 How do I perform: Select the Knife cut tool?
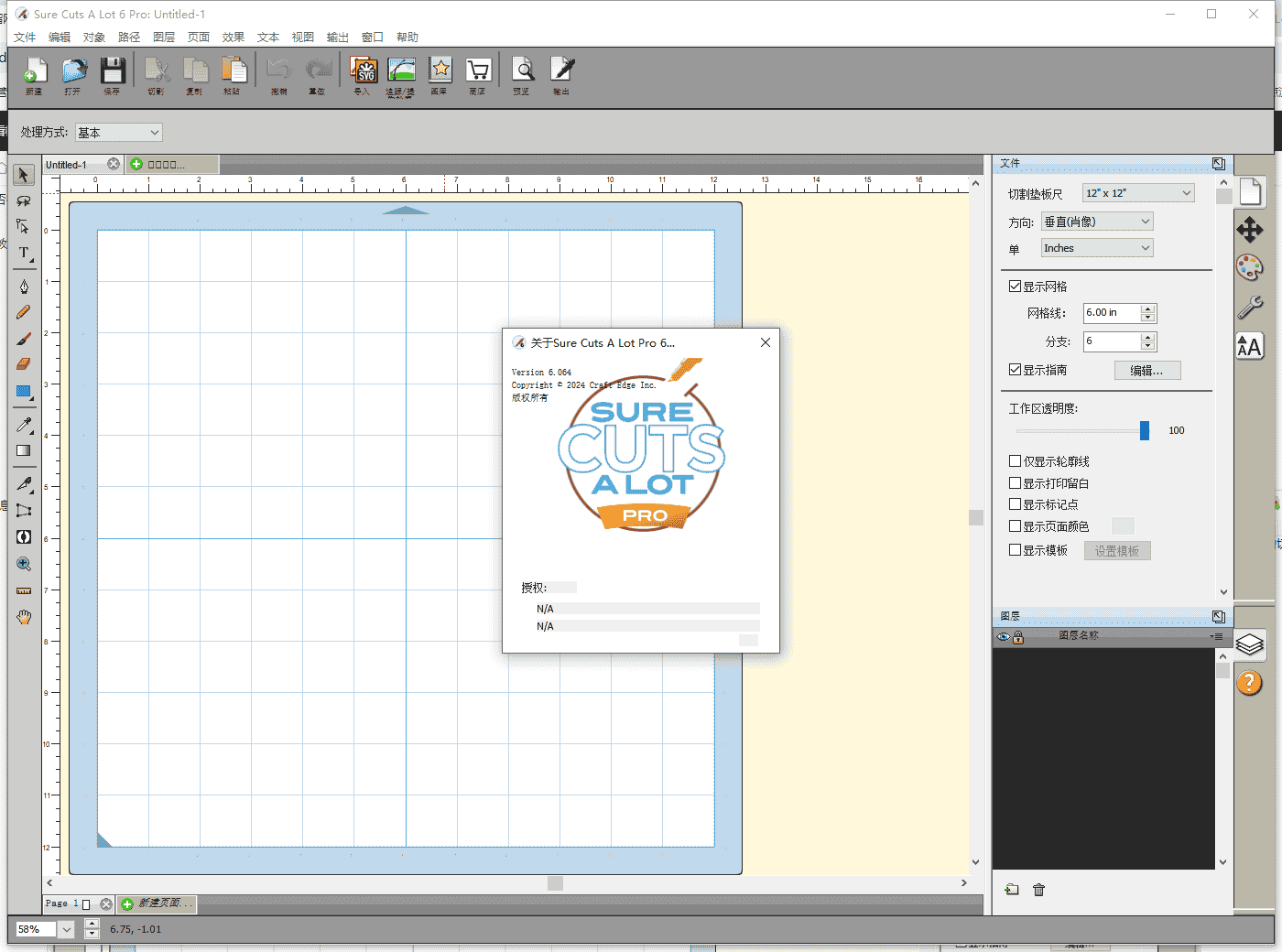(x=24, y=484)
